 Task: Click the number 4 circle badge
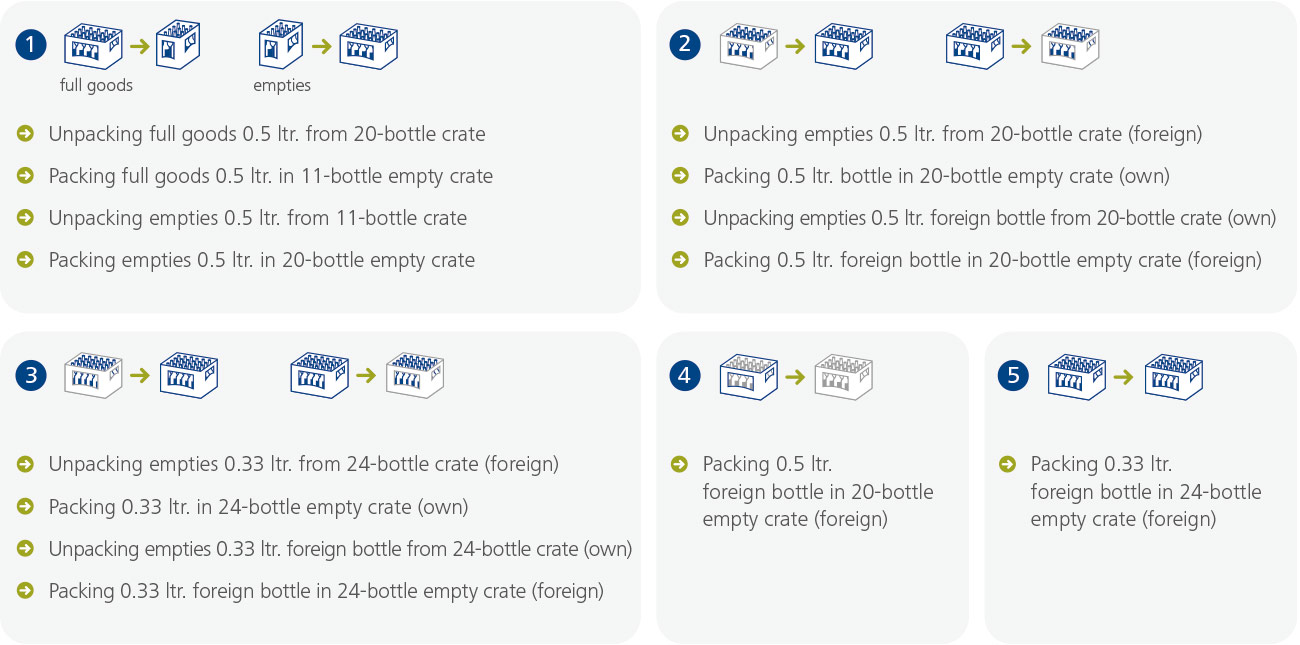pyautogui.click(x=685, y=375)
